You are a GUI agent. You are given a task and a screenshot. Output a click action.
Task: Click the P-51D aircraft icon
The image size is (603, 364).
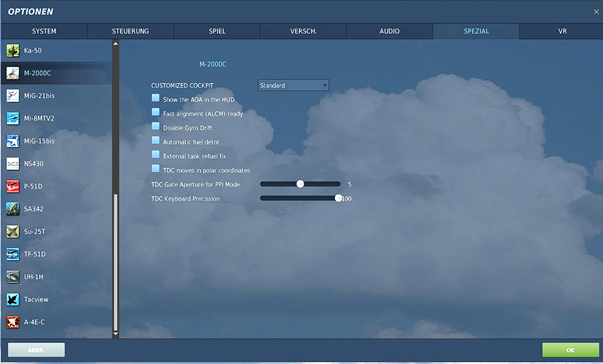click(13, 186)
